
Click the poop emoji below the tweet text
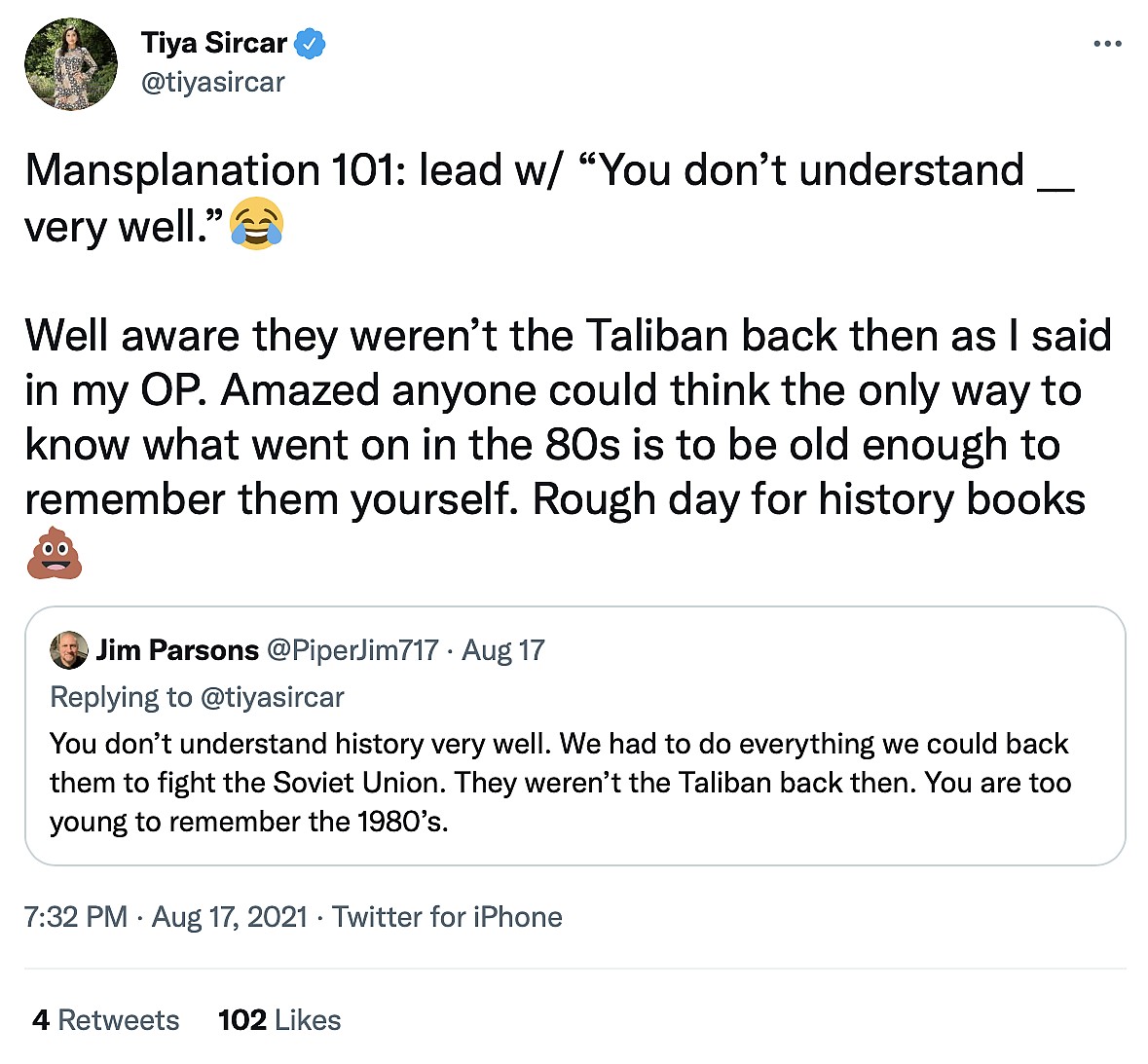click(x=54, y=554)
